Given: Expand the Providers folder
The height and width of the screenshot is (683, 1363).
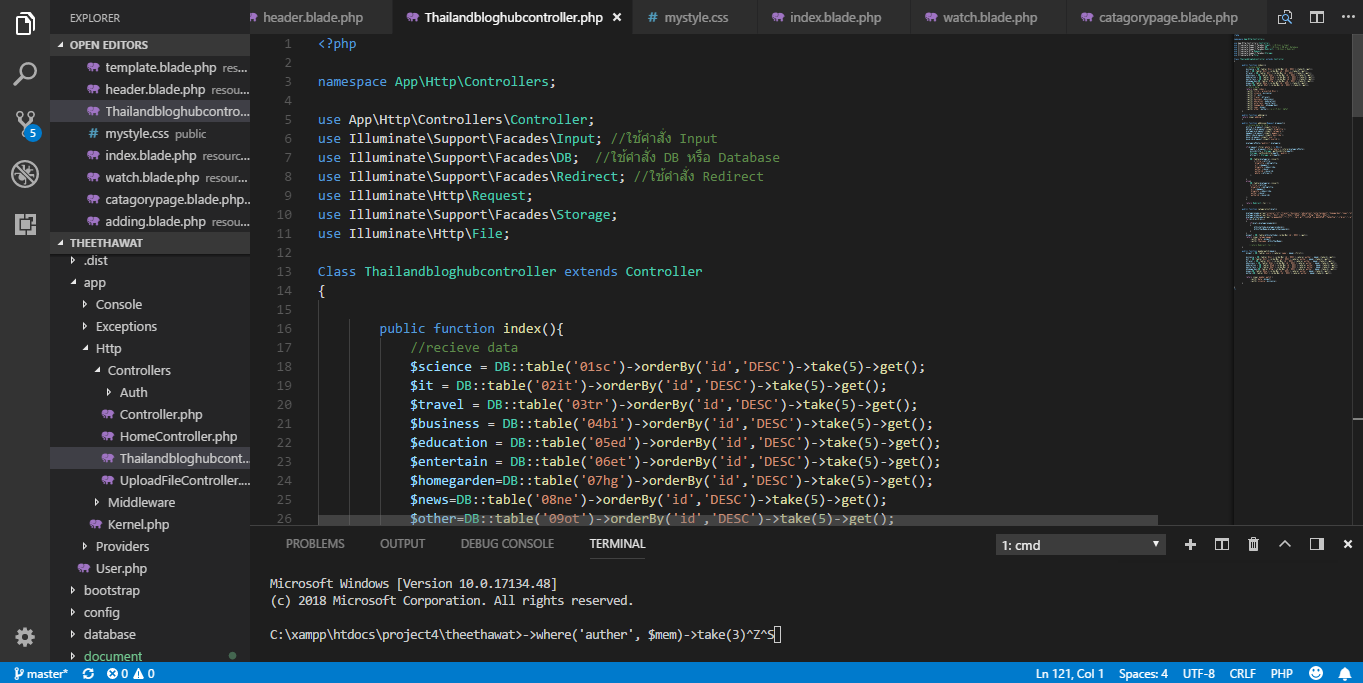Looking at the screenshot, I should [x=150, y=546].
